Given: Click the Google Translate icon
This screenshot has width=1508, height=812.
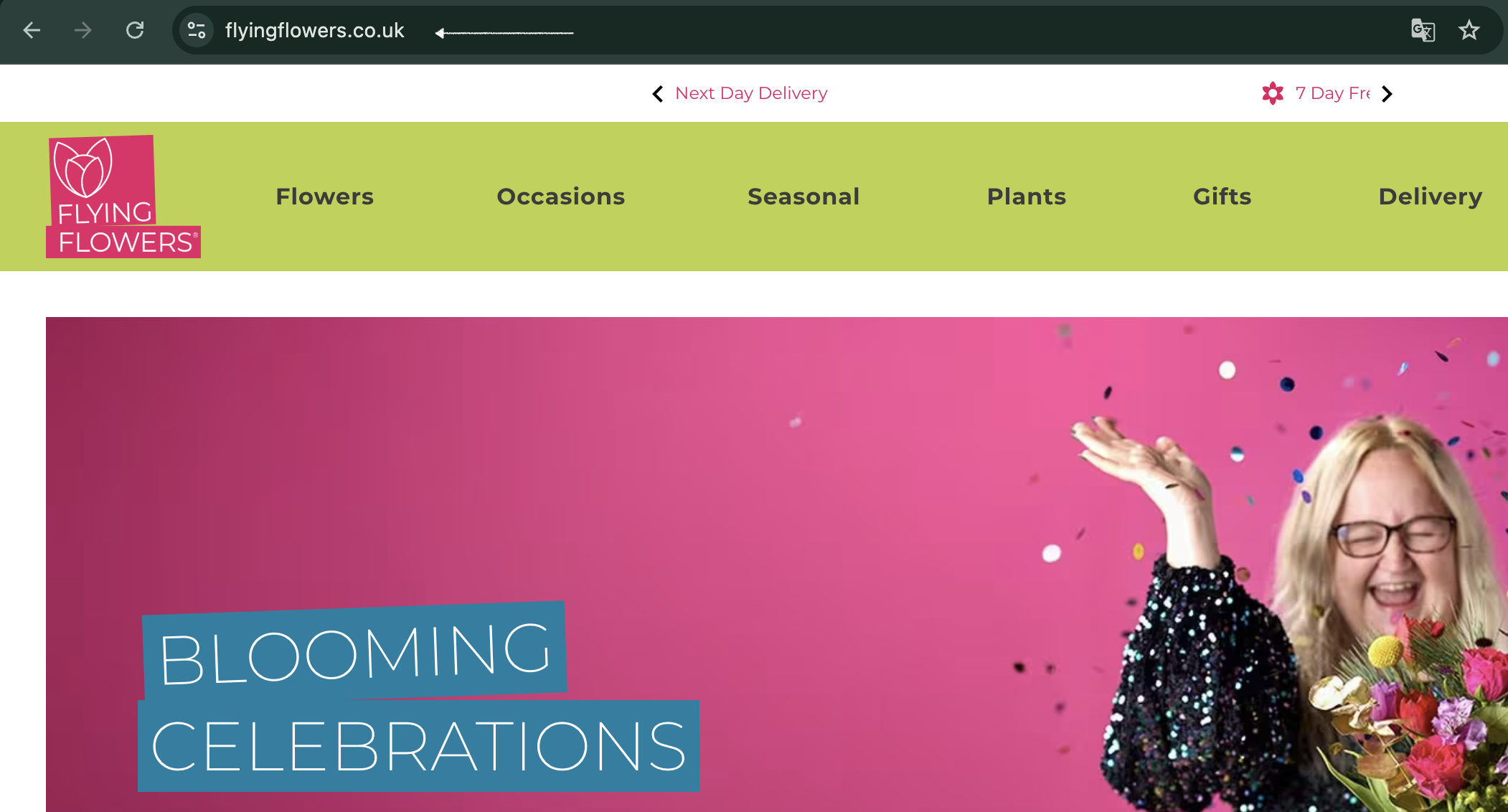Looking at the screenshot, I should [x=1423, y=30].
